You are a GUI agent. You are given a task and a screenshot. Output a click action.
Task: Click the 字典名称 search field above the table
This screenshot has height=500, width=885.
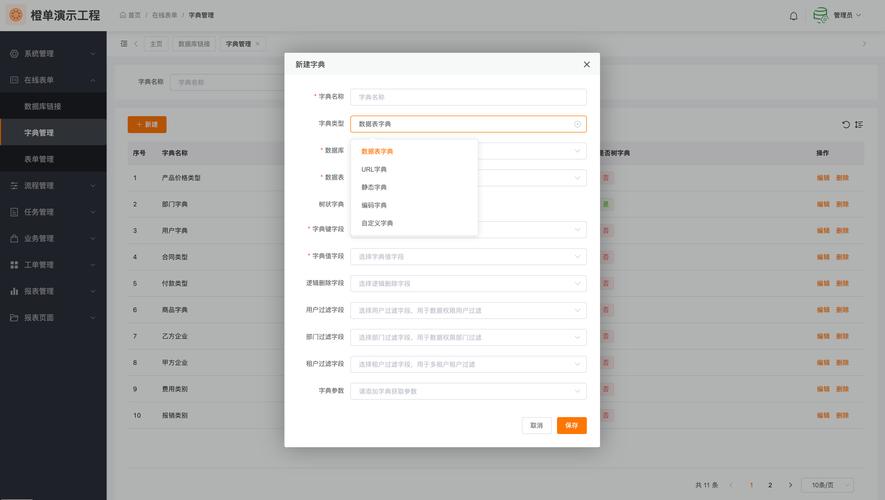(227, 82)
